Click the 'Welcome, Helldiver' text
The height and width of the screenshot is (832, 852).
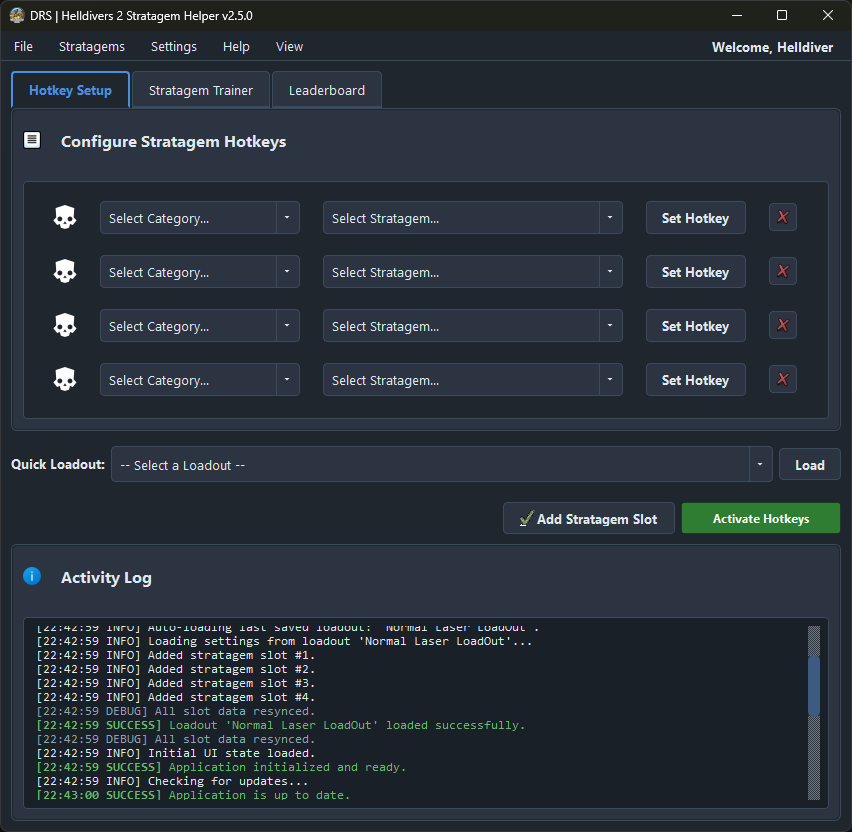point(772,47)
